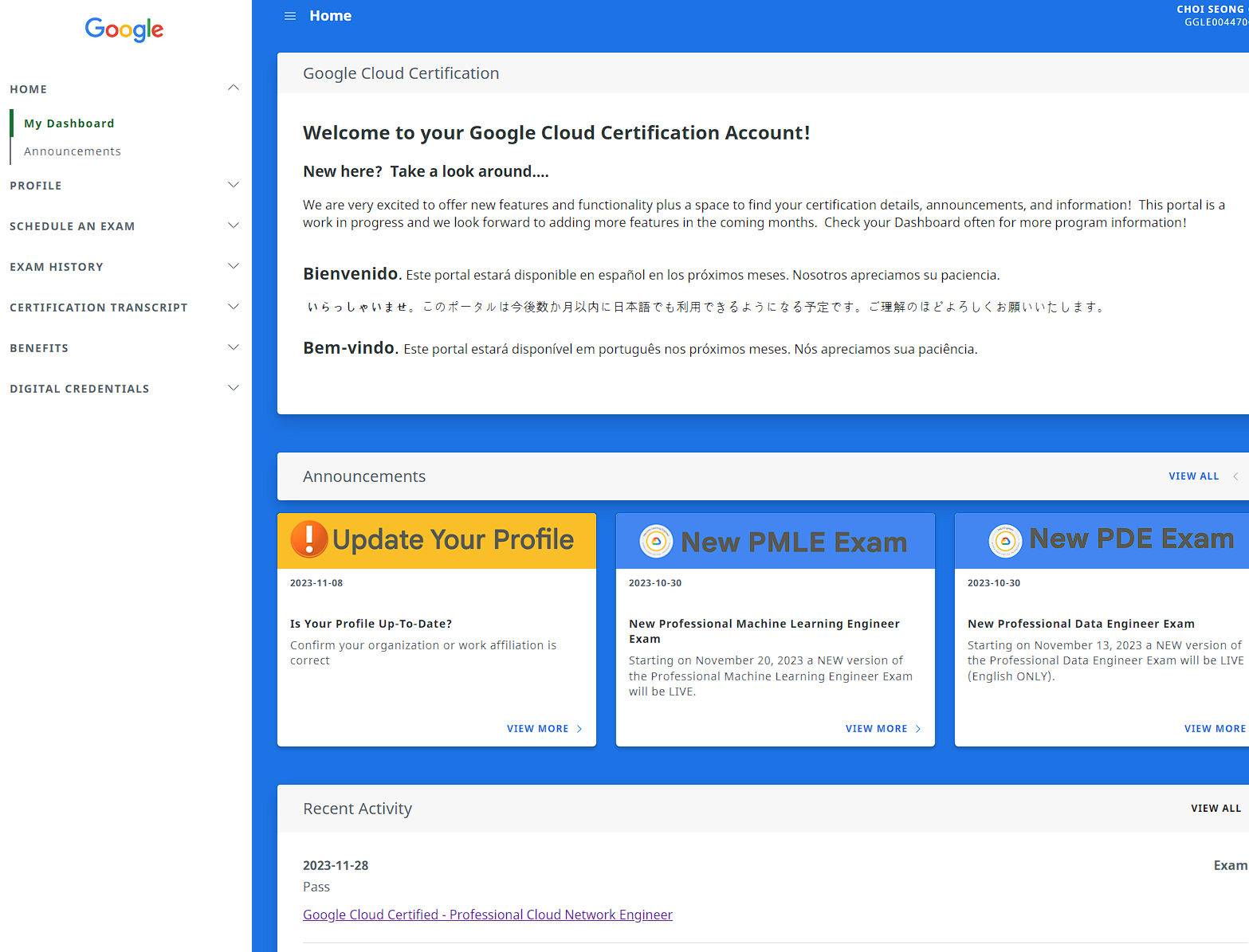Open SCHEDULE AN EXAM menu label
Screen dimensions: 1249x952
tap(73, 226)
